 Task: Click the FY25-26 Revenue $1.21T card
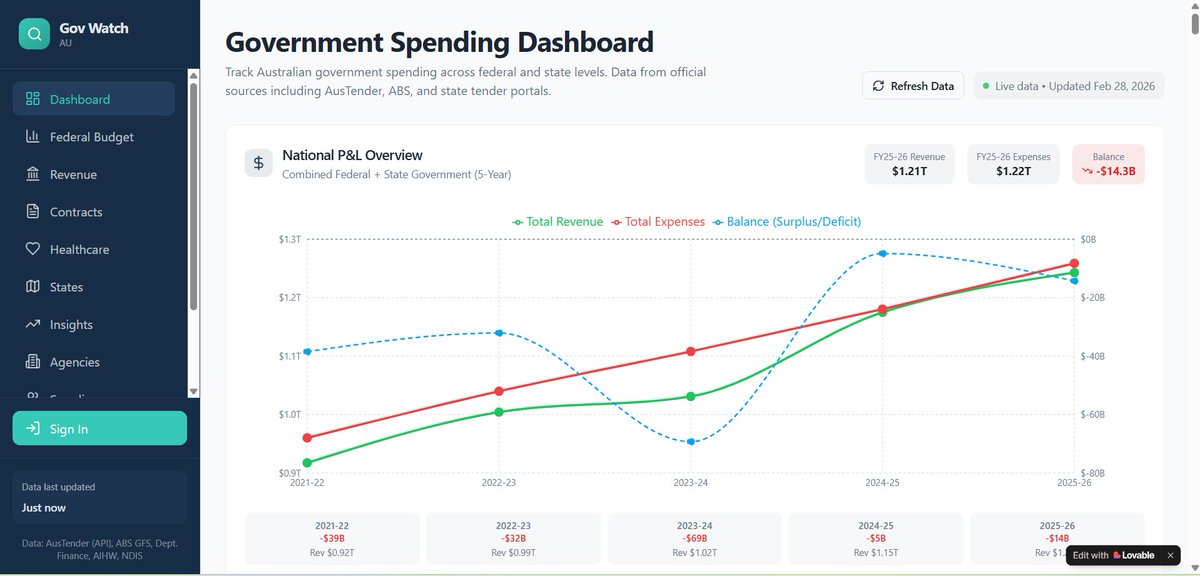point(909,164)
